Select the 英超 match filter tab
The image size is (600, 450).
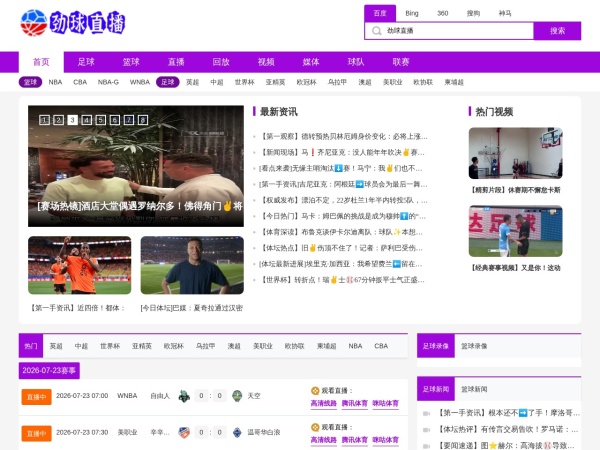(x=56, y=346)
